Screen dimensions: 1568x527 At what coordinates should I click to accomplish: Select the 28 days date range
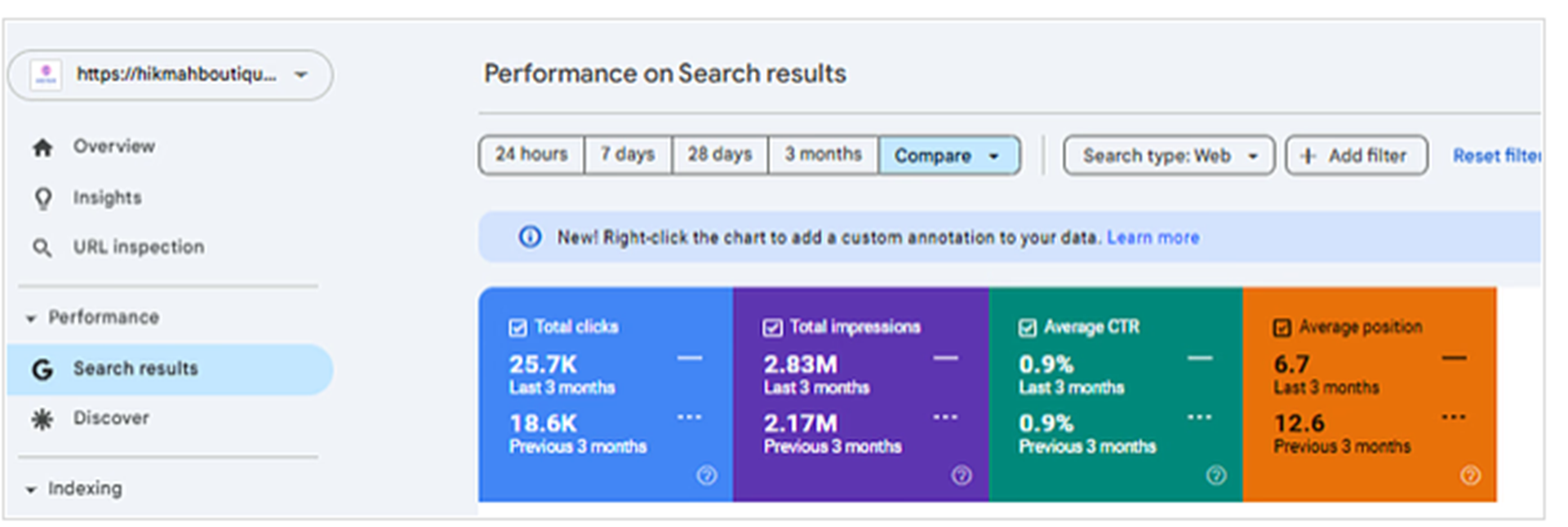(x=719, y=155)
